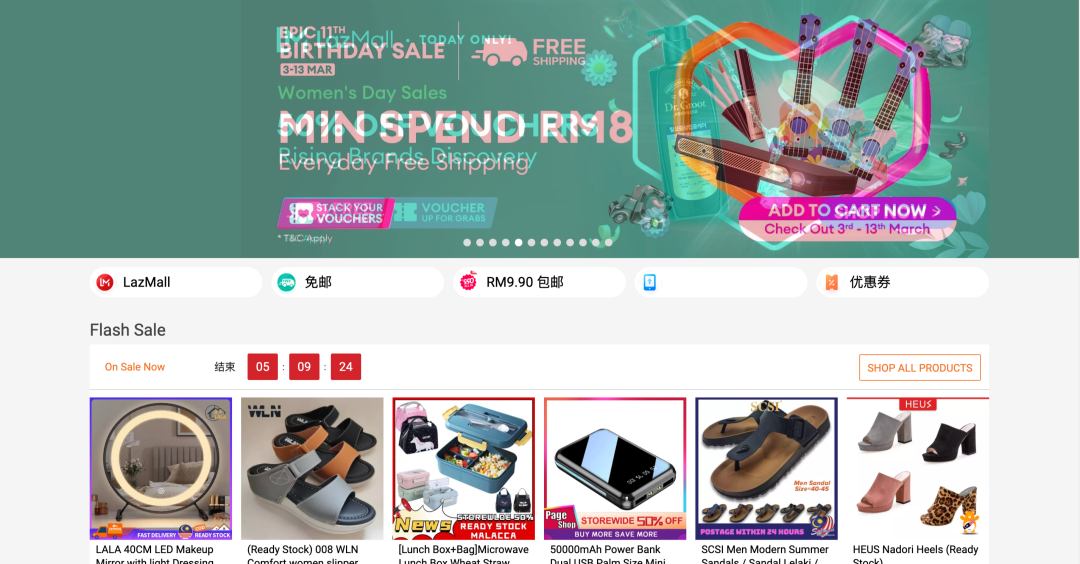Open the On Sale Now tab

135,367
